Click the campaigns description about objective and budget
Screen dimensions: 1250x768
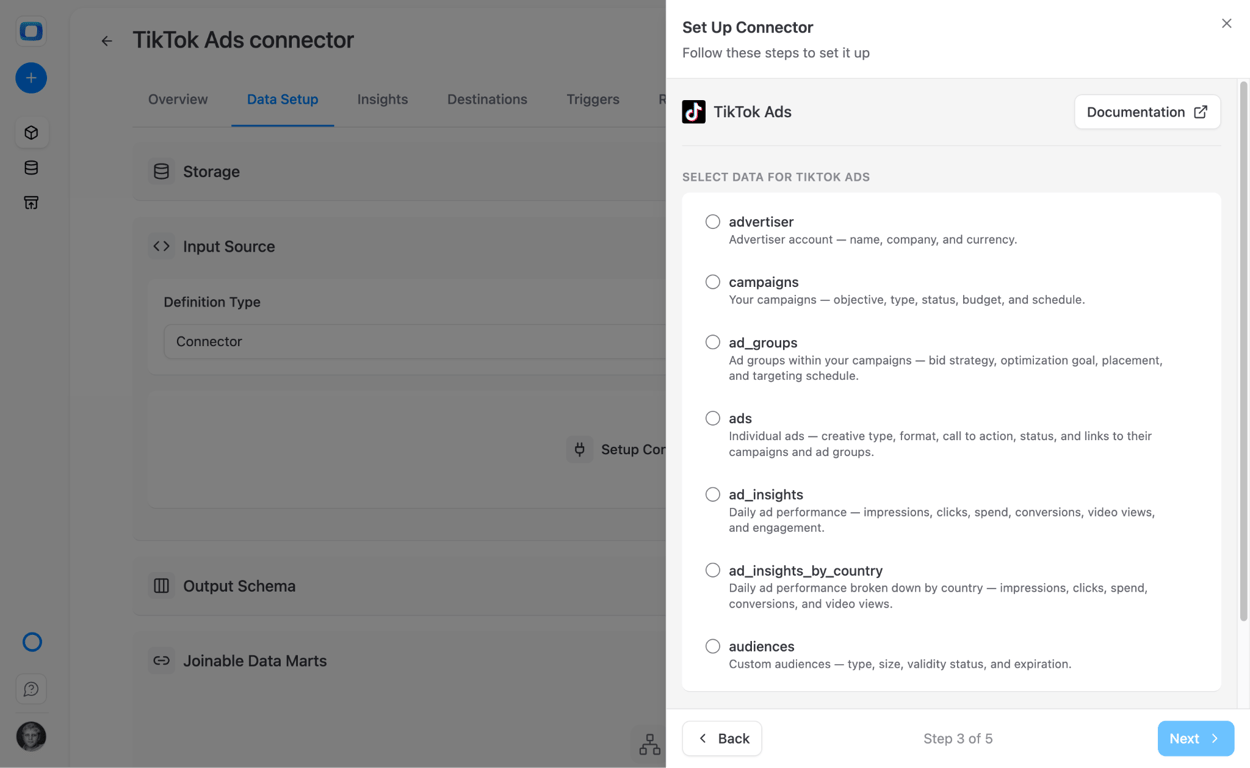[x=907, y=300]
